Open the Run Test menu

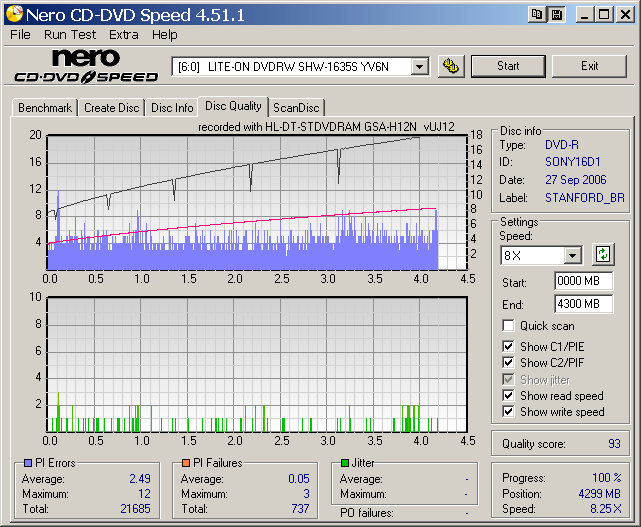[70, 35]
